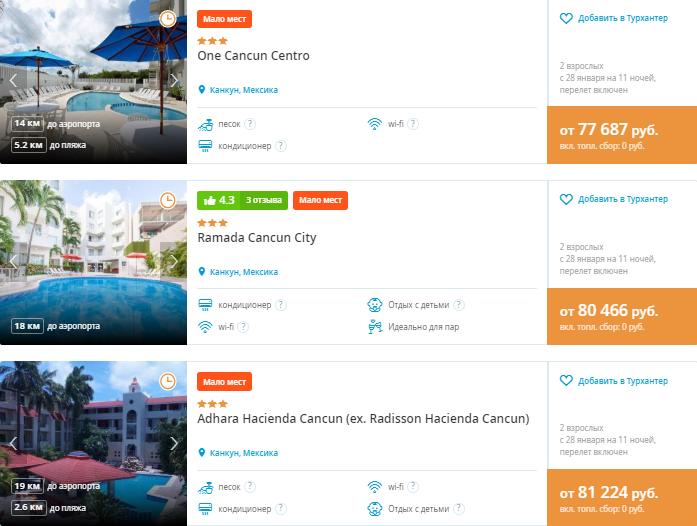Select the 77 687 руб. price button
Screen dimensions: 697x526
tap(622, 135)
